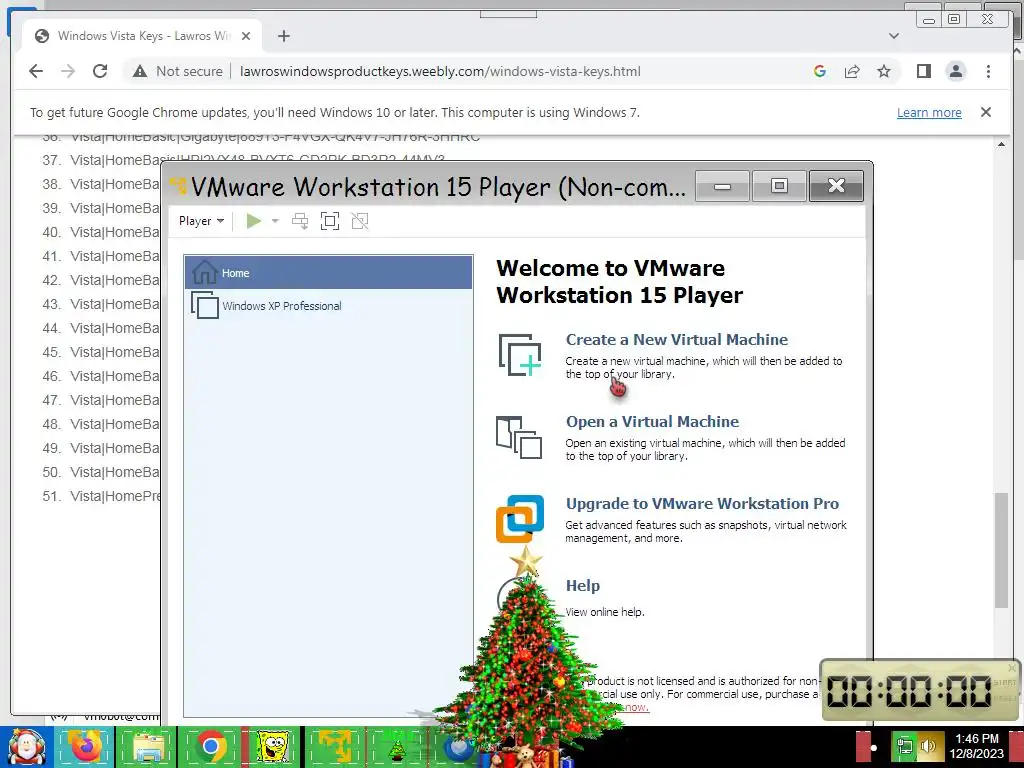The height and width of the screenshot is (768, 1024).
Task: Click the scrollbar up arrow in Chrome
Action: tap(1000, 144)
